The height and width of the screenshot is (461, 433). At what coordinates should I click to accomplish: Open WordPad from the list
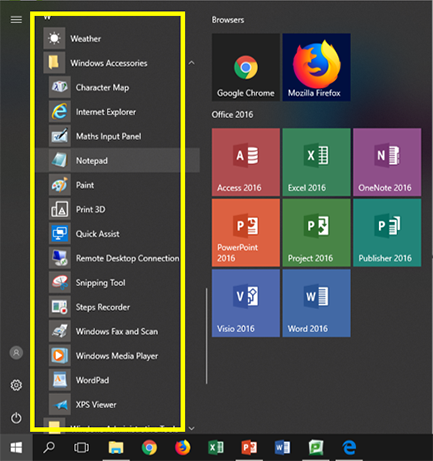(x=118, y=380)
